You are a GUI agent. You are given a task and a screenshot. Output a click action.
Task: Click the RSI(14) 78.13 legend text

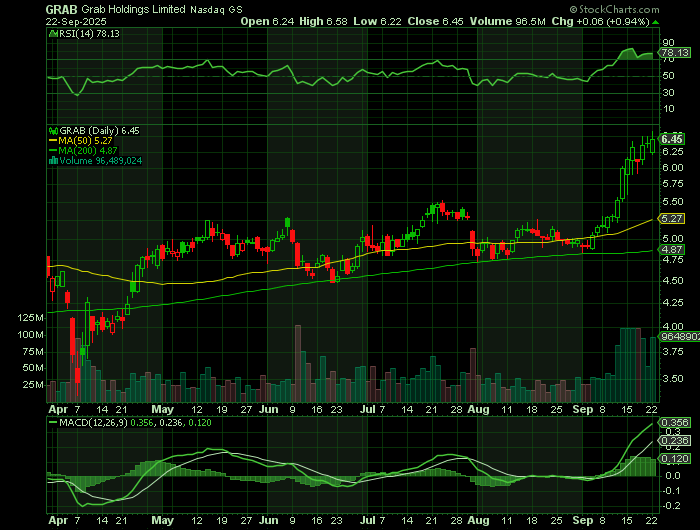pyautogui.click(x=89, y=33)
